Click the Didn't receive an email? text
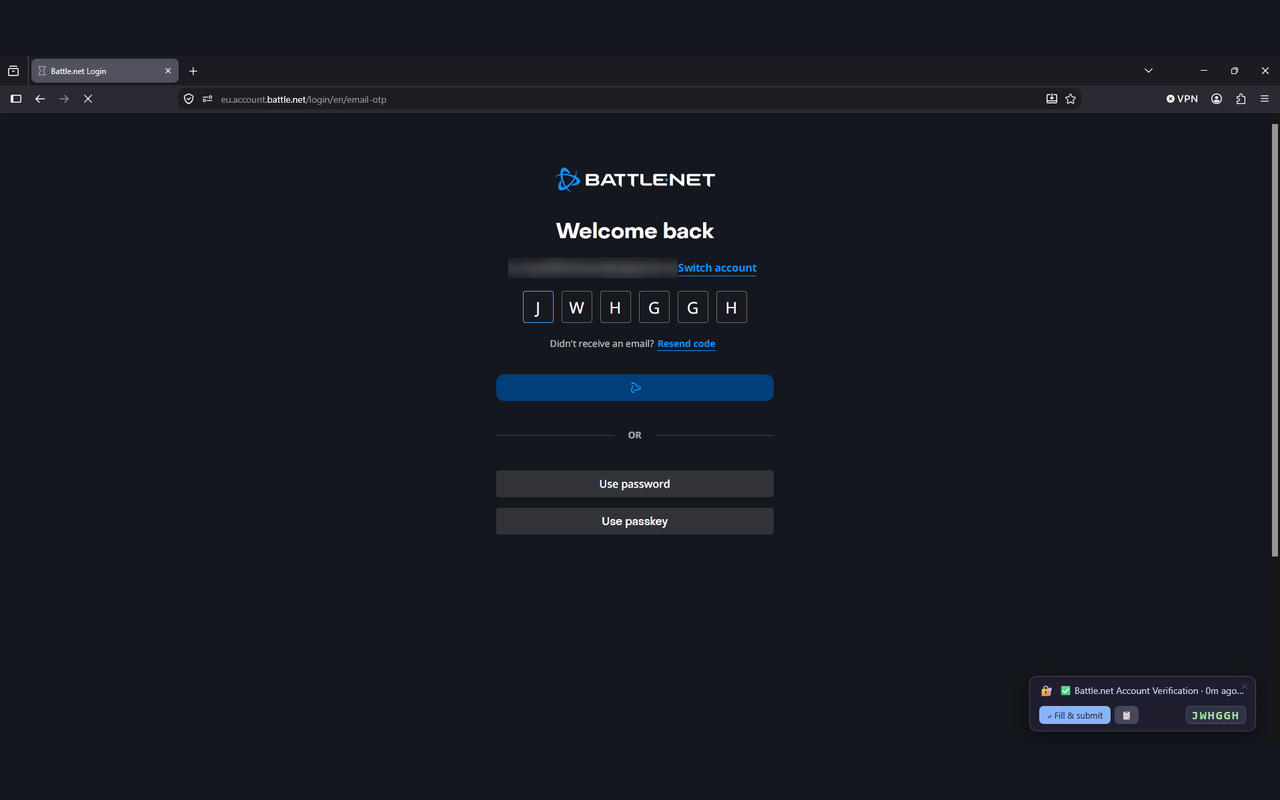Image resolution: width=1280 pixels, height=800 pixels. (x=602, y=344)
